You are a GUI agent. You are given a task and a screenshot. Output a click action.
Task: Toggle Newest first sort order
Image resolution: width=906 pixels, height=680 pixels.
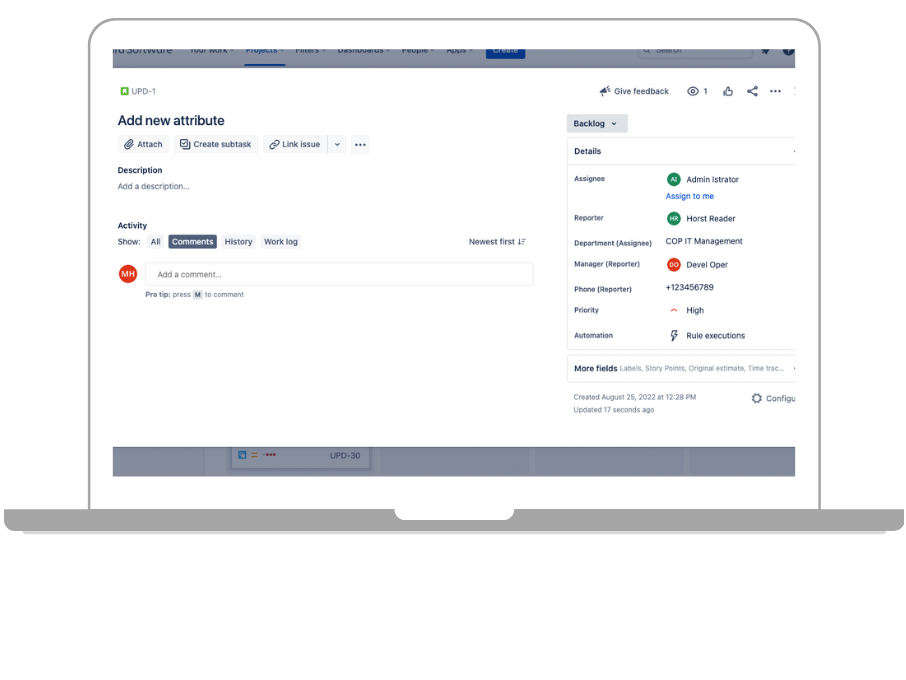(497, 241)
